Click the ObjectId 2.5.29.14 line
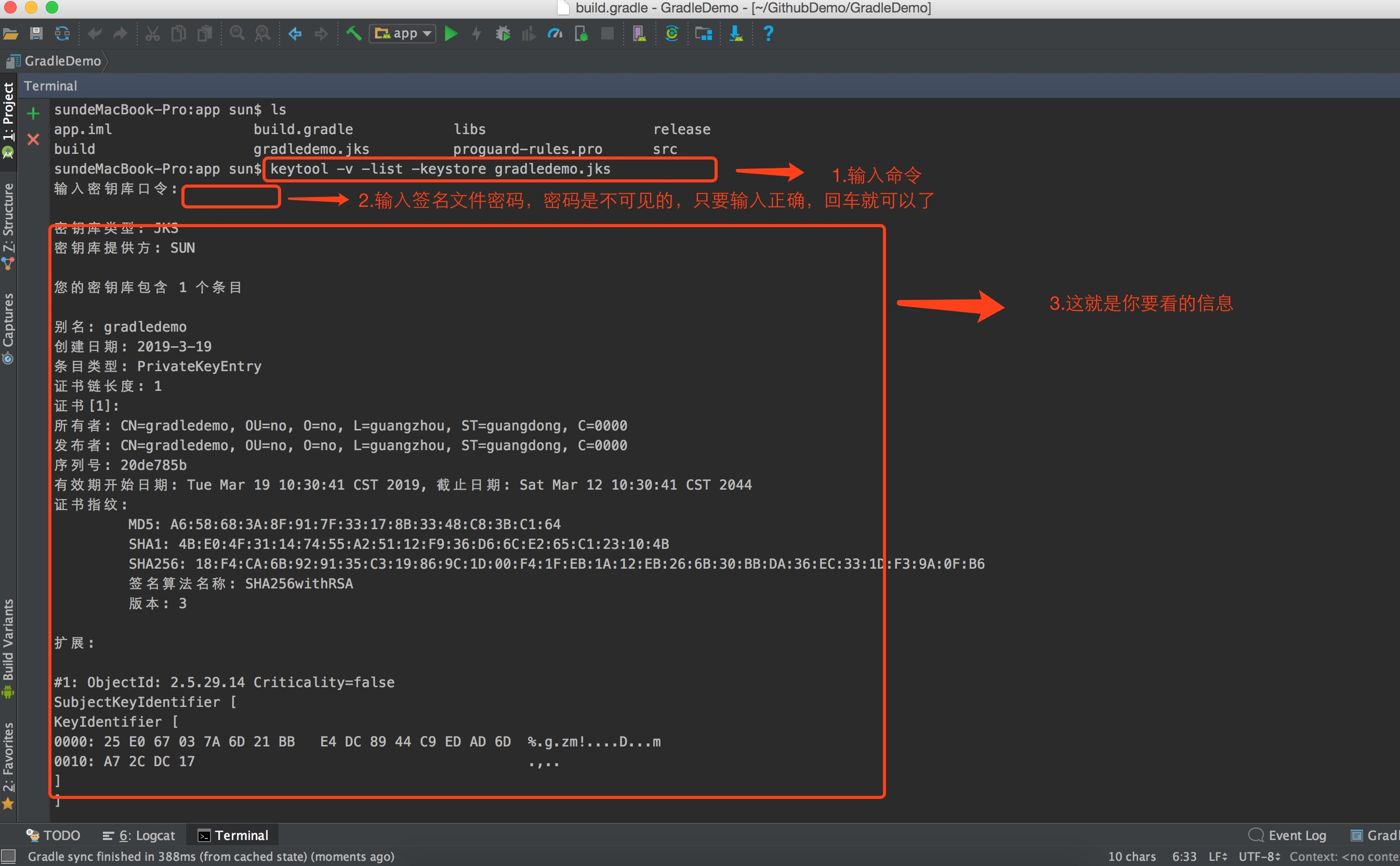Viewport: 1400px width, 866px height. pyautogui.click(x=224, y=682)
